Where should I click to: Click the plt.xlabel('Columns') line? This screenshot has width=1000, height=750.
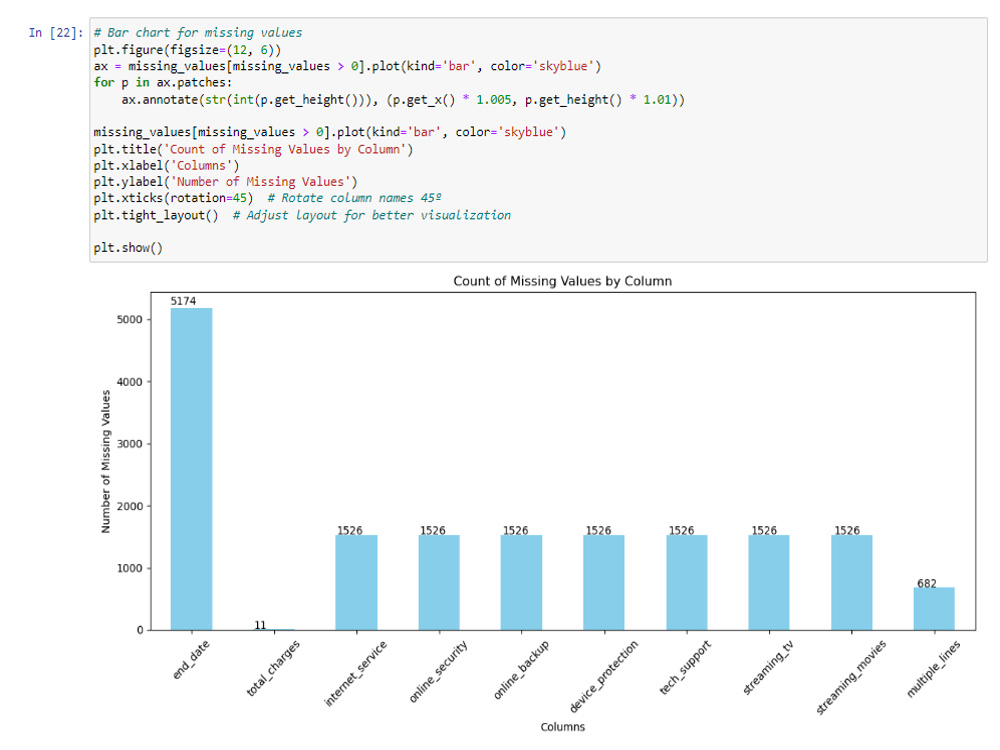point(166,166)
